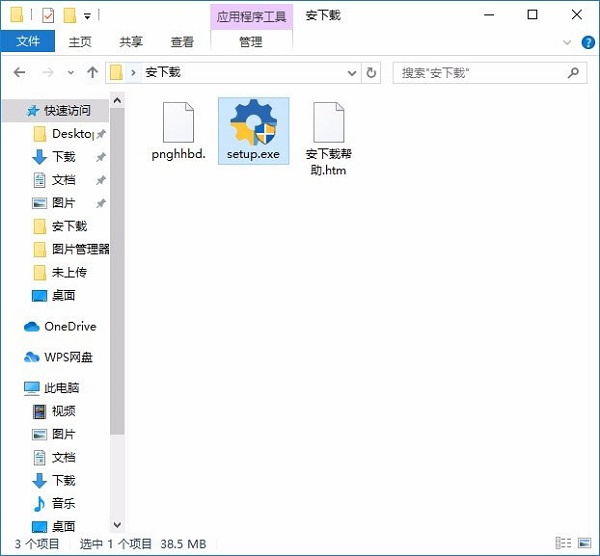Expand the ribbon with the chevron
Screen dimensions: 600x556
pyautogui.click(x=568, y=42)
